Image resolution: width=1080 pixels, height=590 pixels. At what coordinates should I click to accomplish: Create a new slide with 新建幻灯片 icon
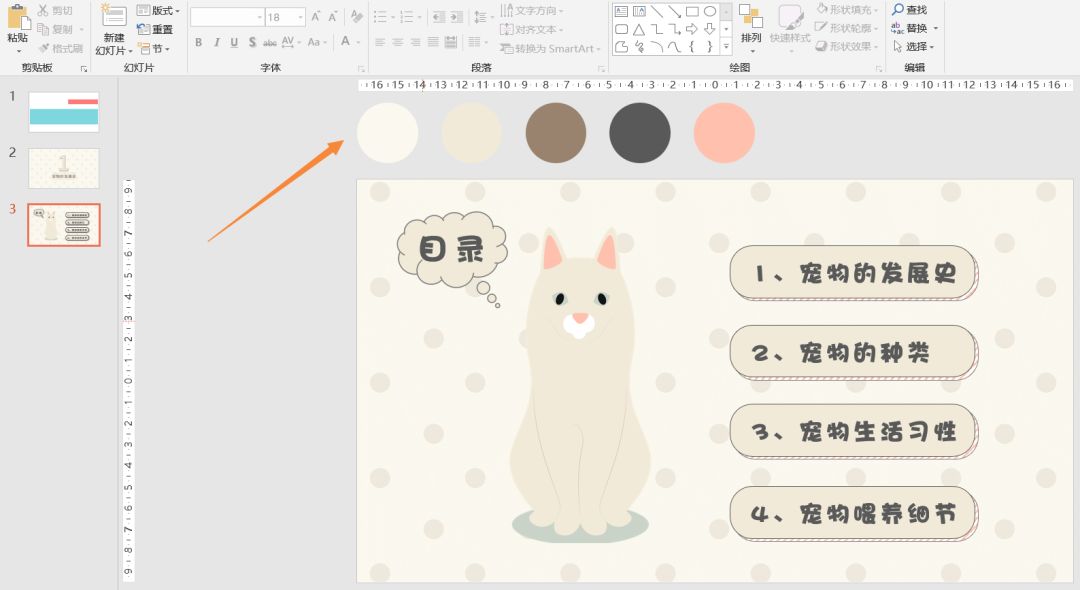[x=113, y=17]
